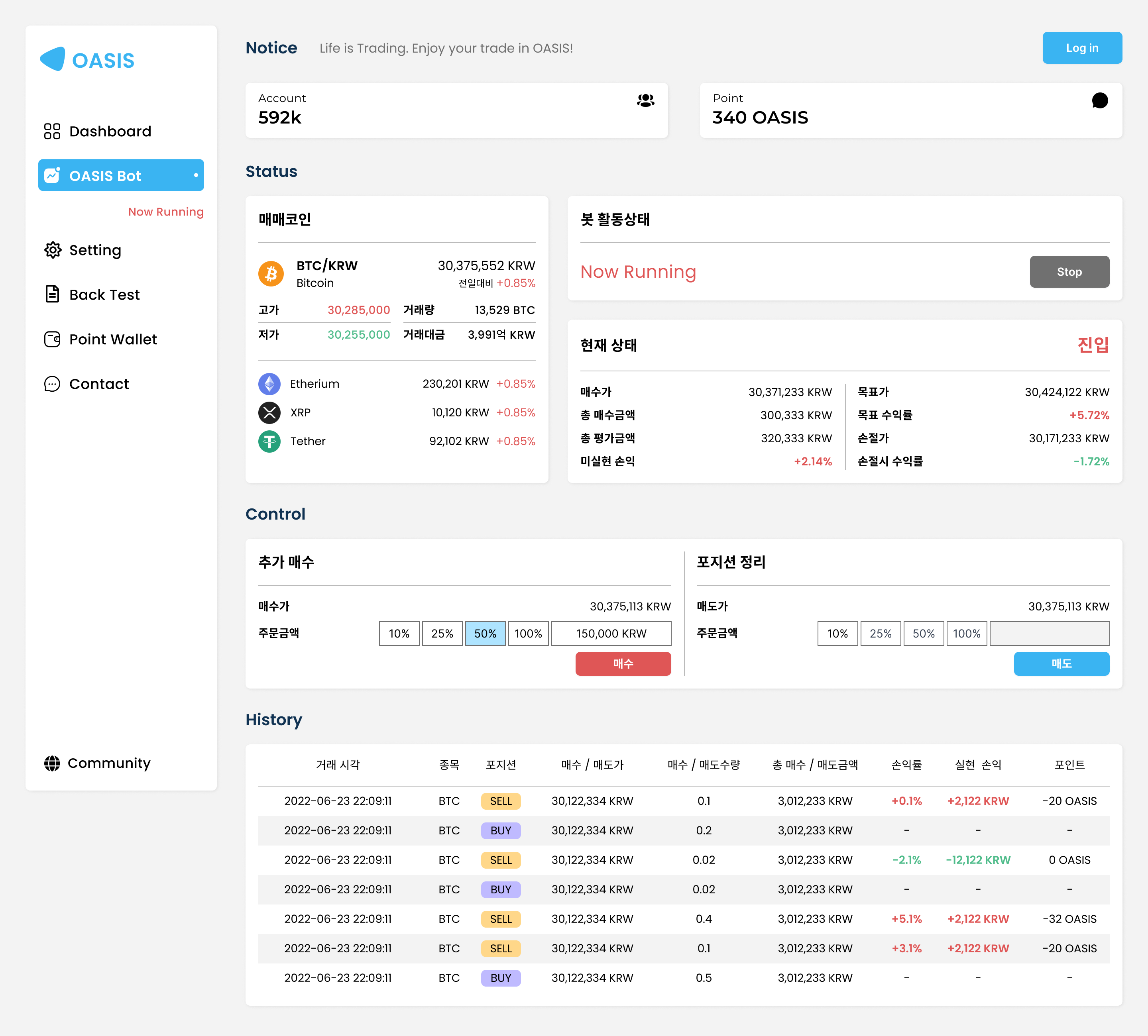Select 25% for 포지션 정리 order amount

point(881,634)
